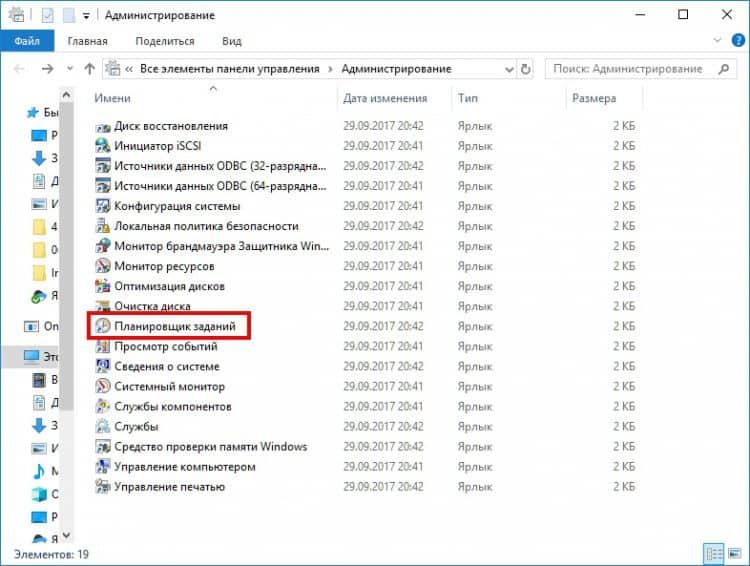Select Средство проверки памяти Windows text
The image size is (750, 566).
click(x=210, y=446)
